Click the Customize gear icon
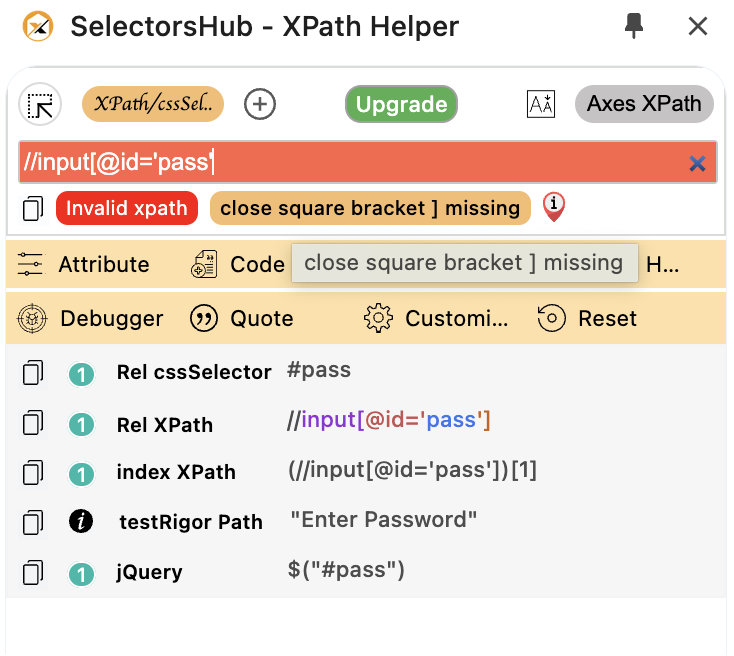This screenshot has height=656, width=734. tap(378, 318)
